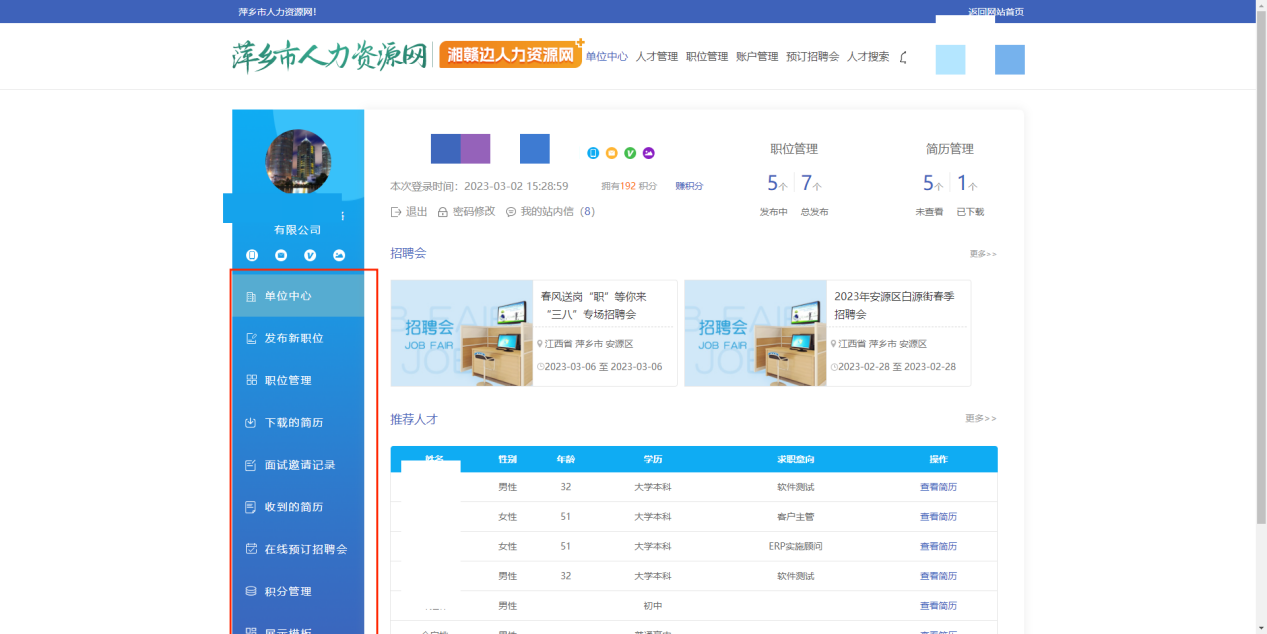
Task: Click the 密码修改 link
Action: pyautogui.click(x=474, y=212)
